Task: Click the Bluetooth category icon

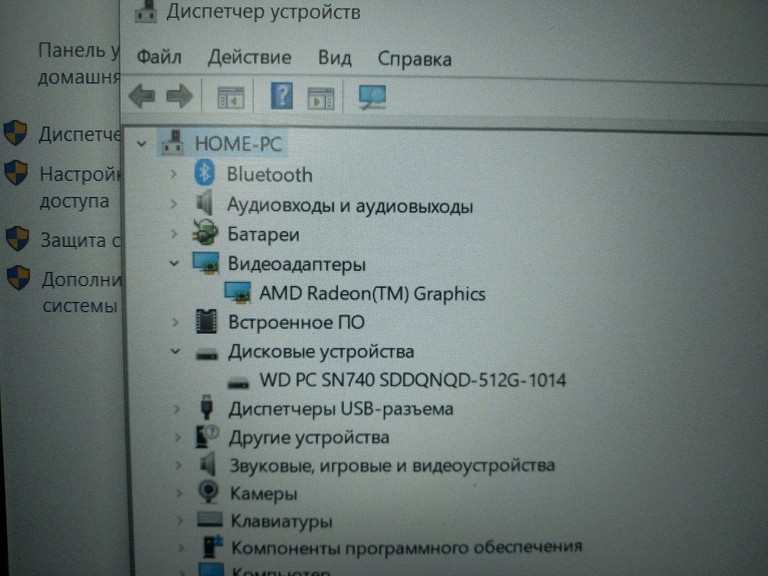Action: pos(204,172)
